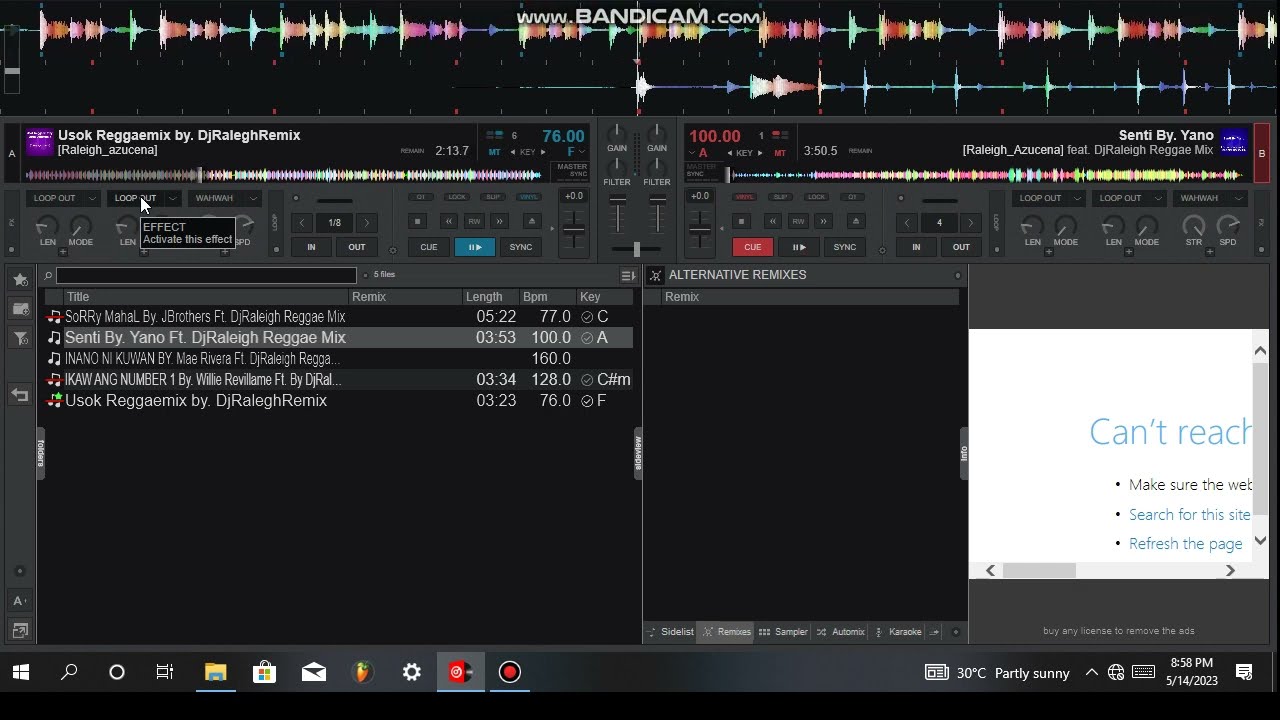The height and width of the screenshot is (720, 1280).
Task: Open Microsoft Store from the taskbar
Action: pos(264,672)
